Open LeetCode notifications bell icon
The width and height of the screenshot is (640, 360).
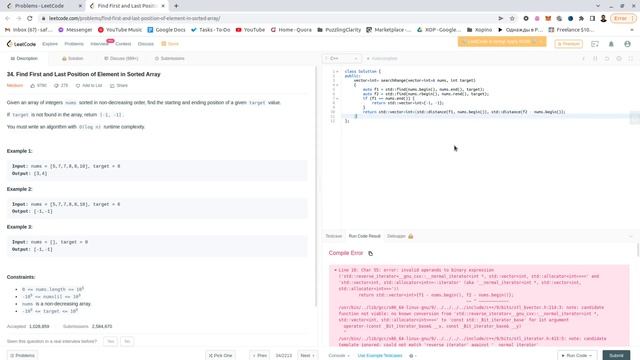click(611, 44)
